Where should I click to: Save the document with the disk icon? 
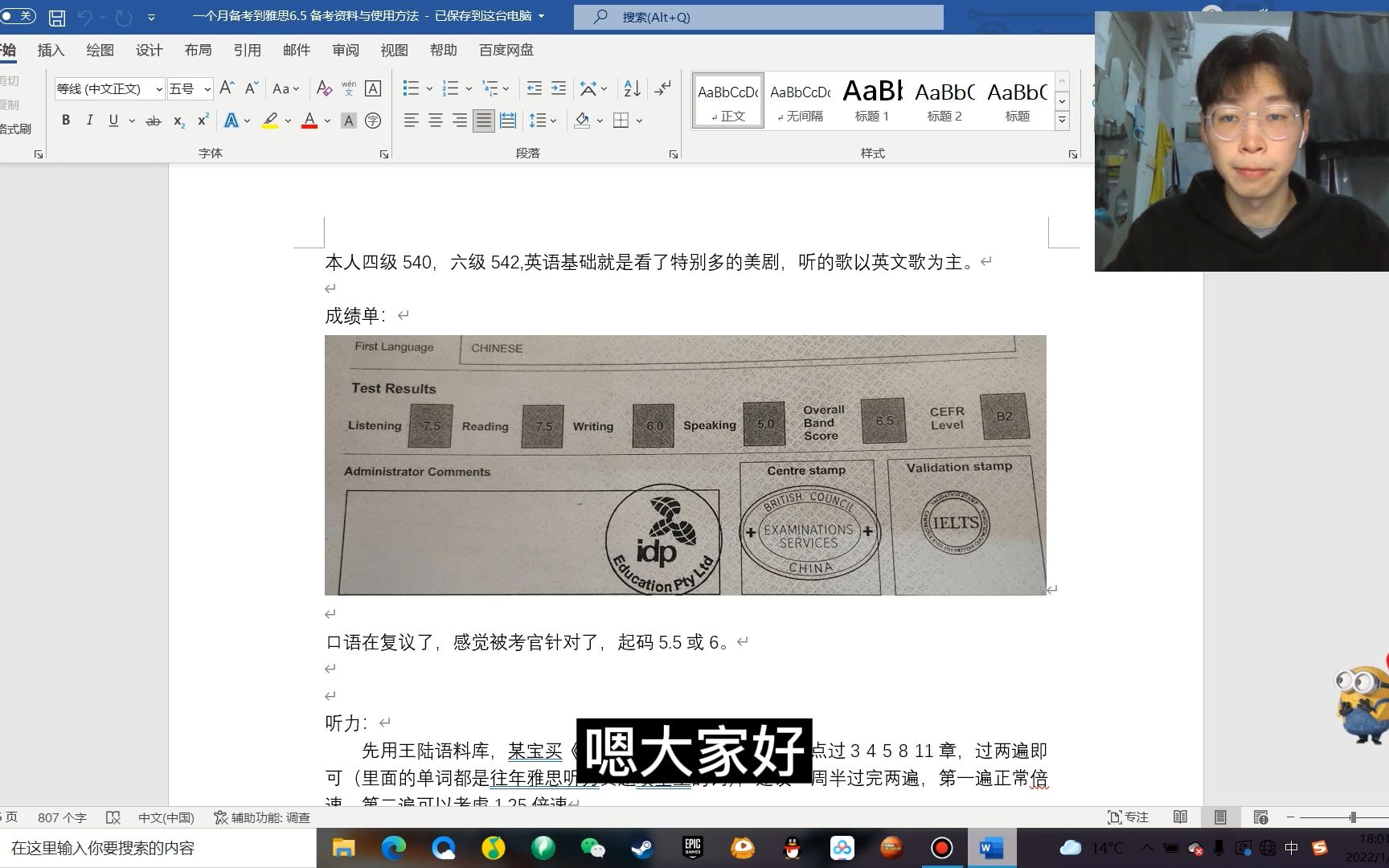(57, 17)
